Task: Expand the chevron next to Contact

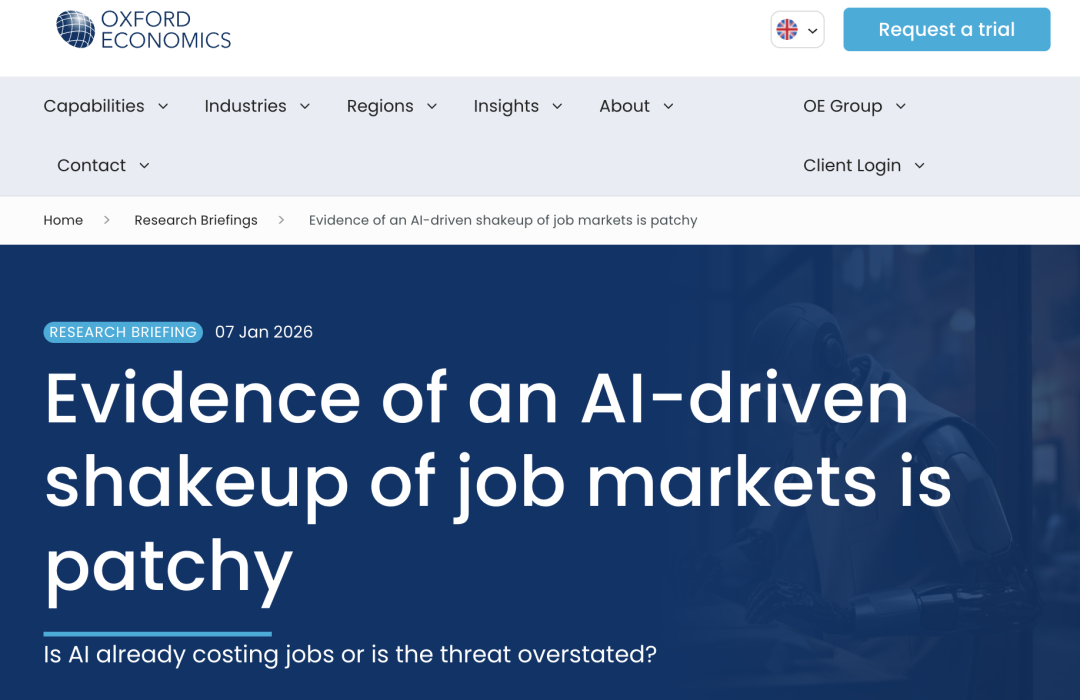Action: tap(144, 165)
